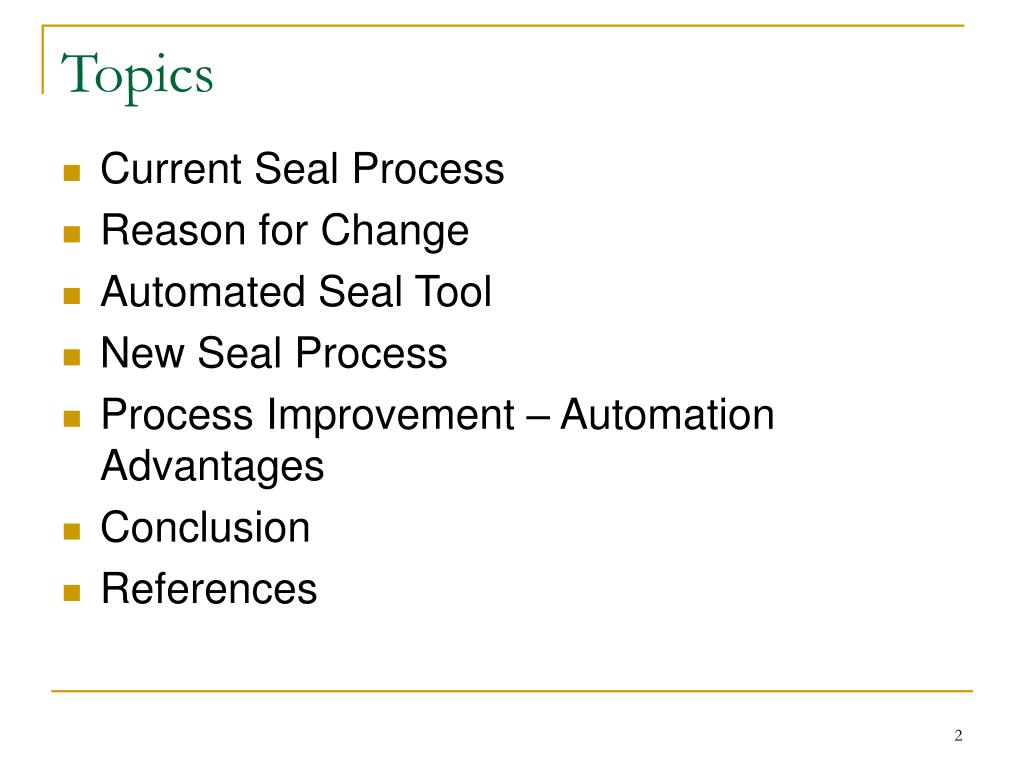This screenshot has height=768, width=1024.
Task: Click the slide number 2
Action: (x=958, y=736)
